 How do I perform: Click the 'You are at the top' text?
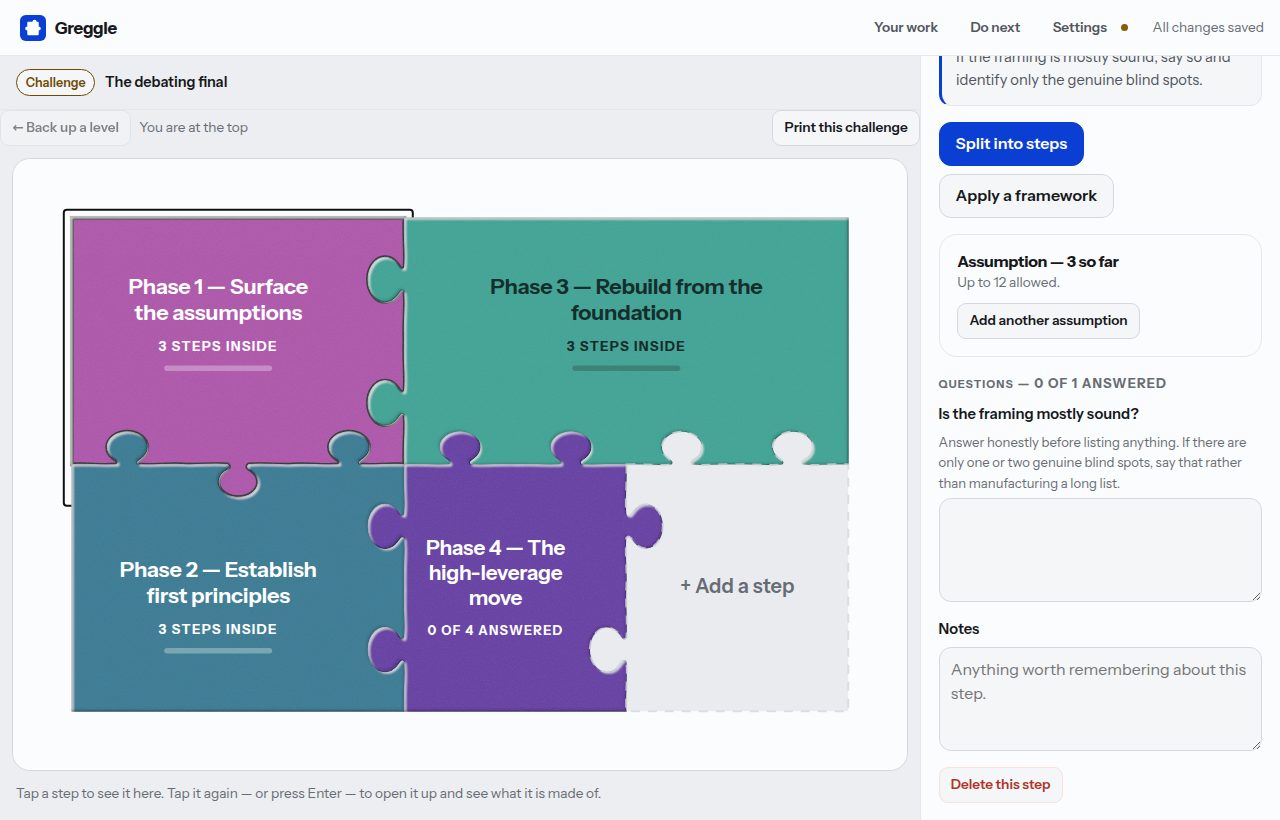(x=194, y=128)
